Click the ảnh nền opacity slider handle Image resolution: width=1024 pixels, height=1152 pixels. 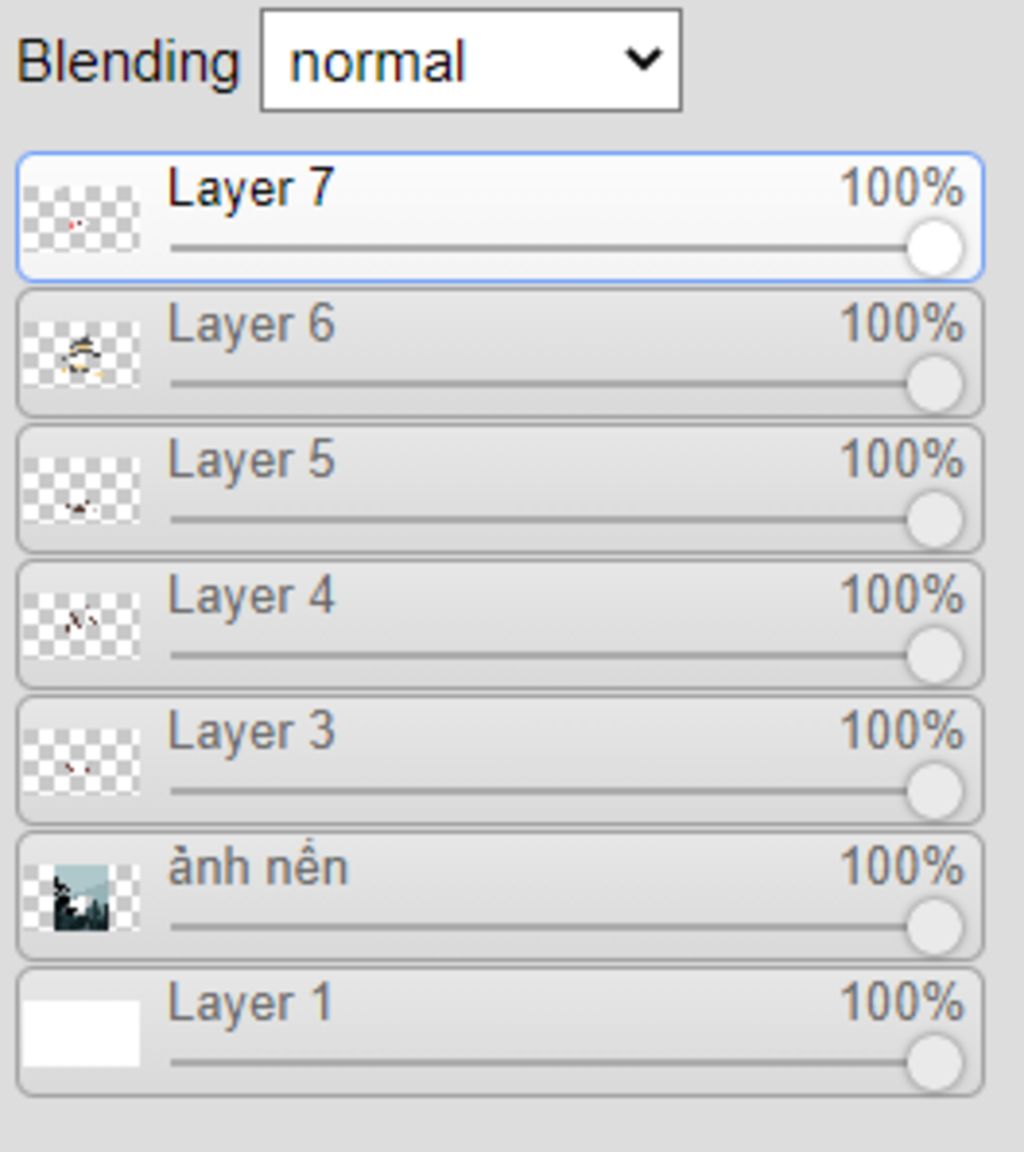tap(934, 926)
